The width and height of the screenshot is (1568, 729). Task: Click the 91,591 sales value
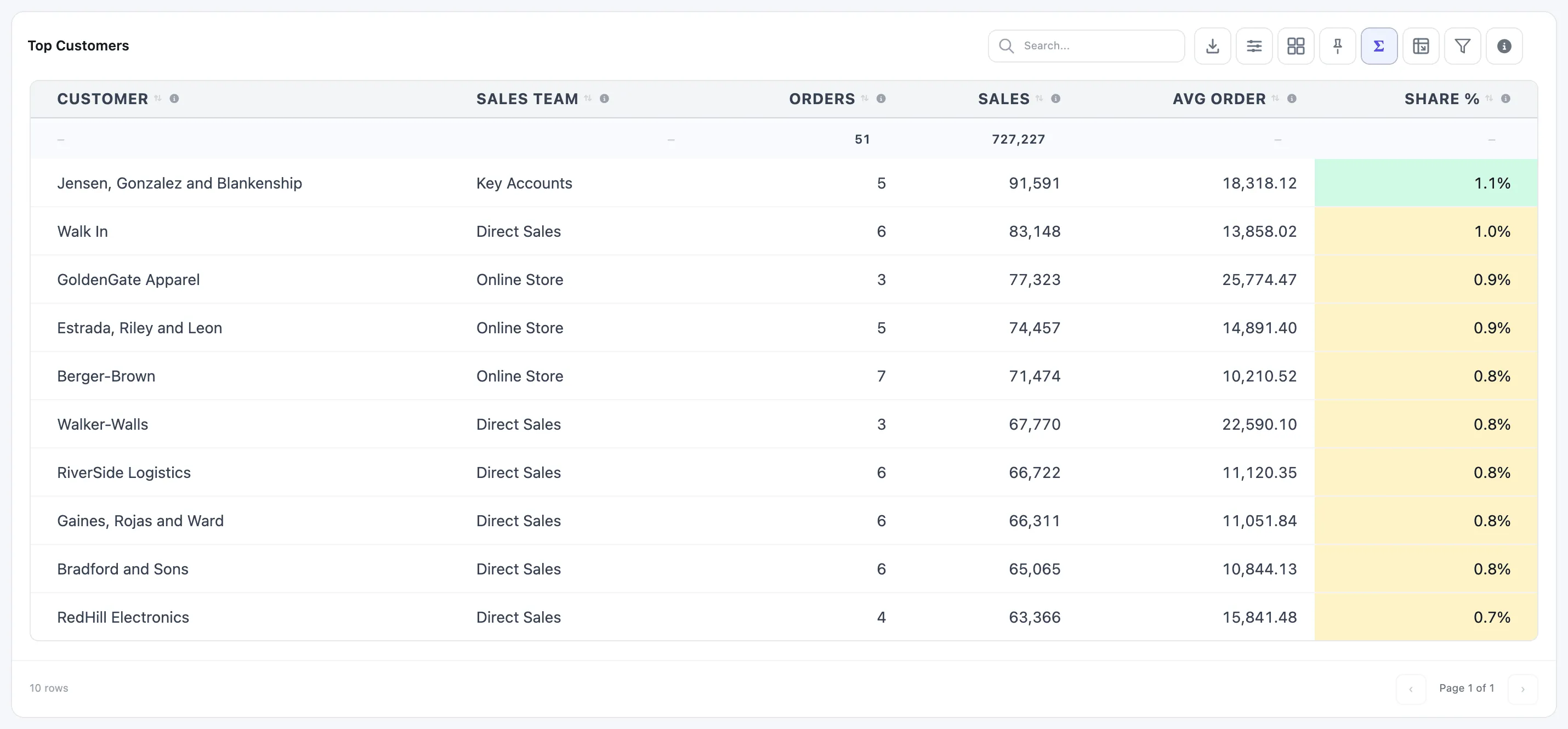(x=1034, y=183)
